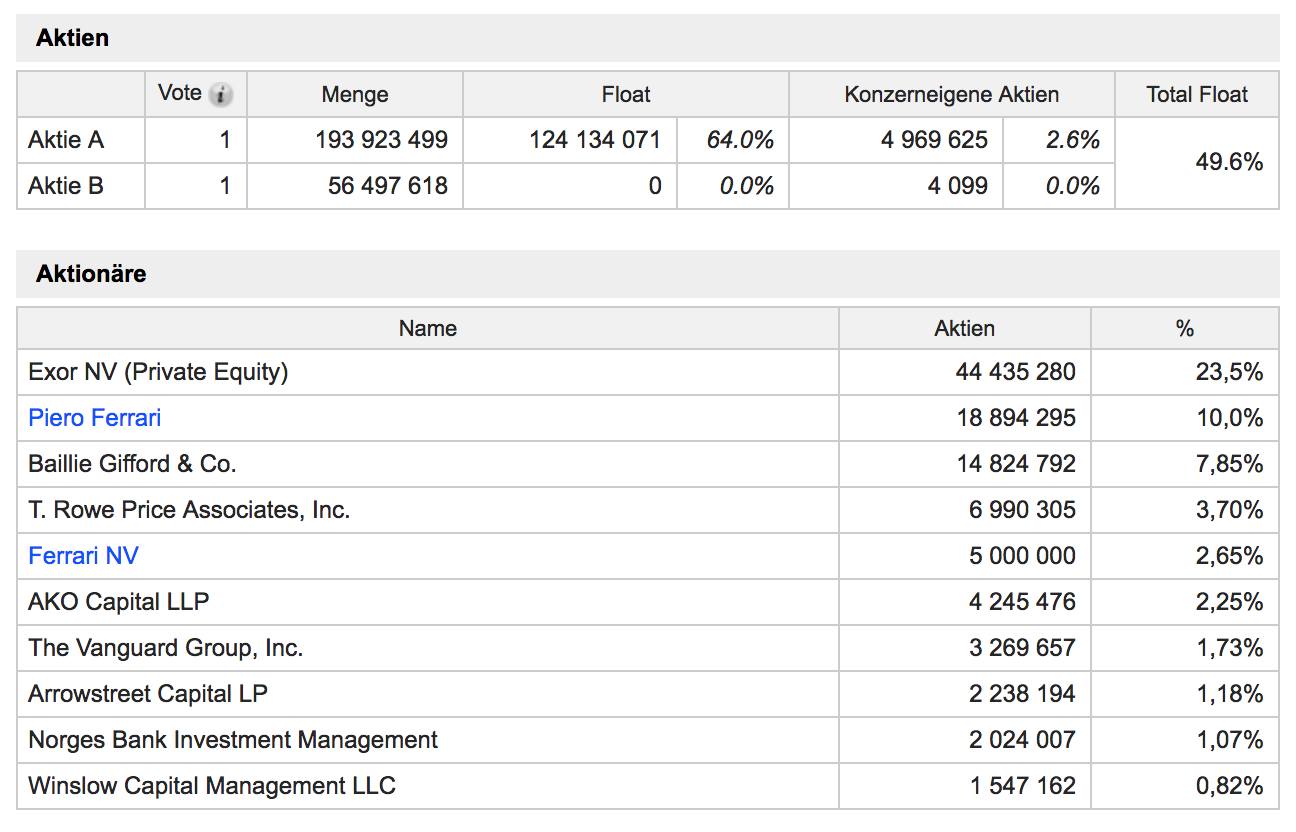Click the Aktie A row label
The width and height of the screenshot is (1296, 832).
tap(66, 140)
